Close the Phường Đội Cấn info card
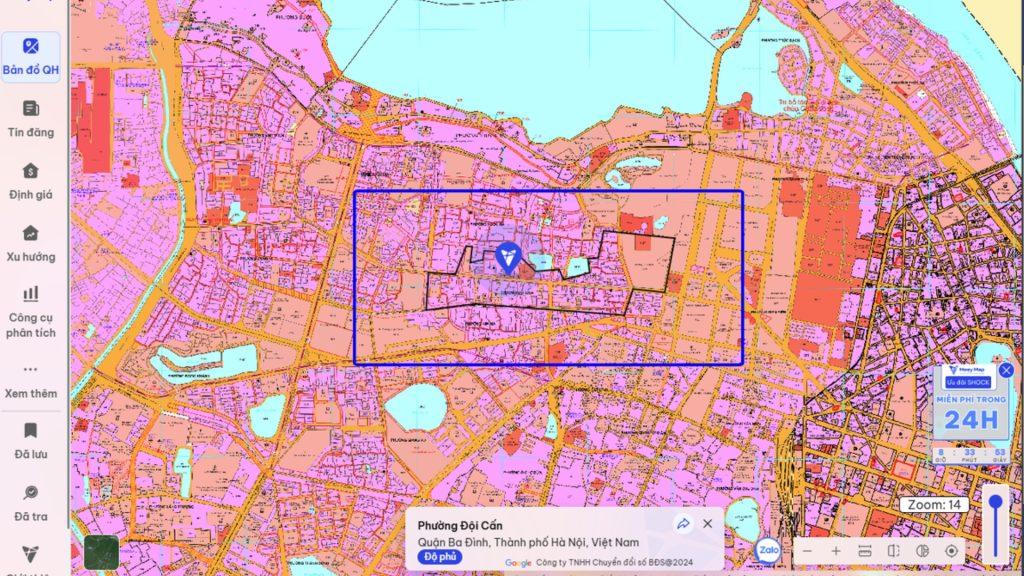Image resolution: width=1024 pixels, height=576 pixels. coord(708,524)
